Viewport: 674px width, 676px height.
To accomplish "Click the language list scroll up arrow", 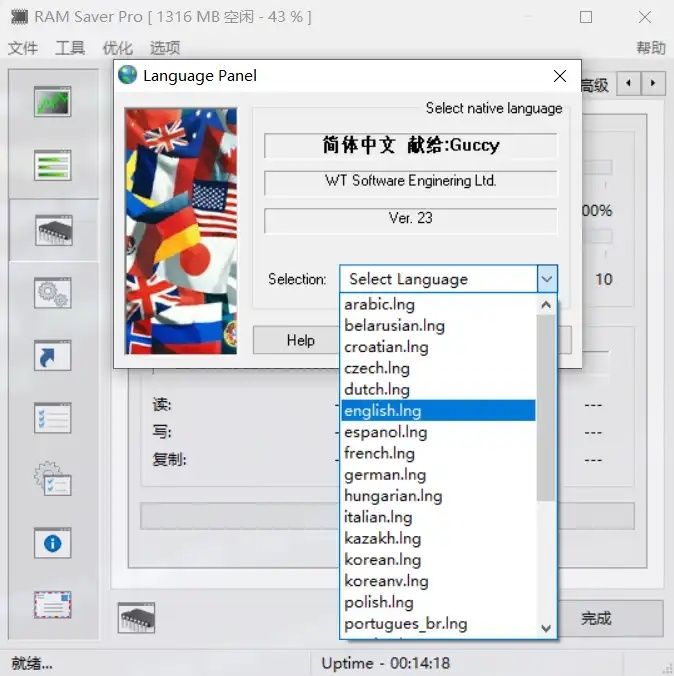I will click(546, 305).
